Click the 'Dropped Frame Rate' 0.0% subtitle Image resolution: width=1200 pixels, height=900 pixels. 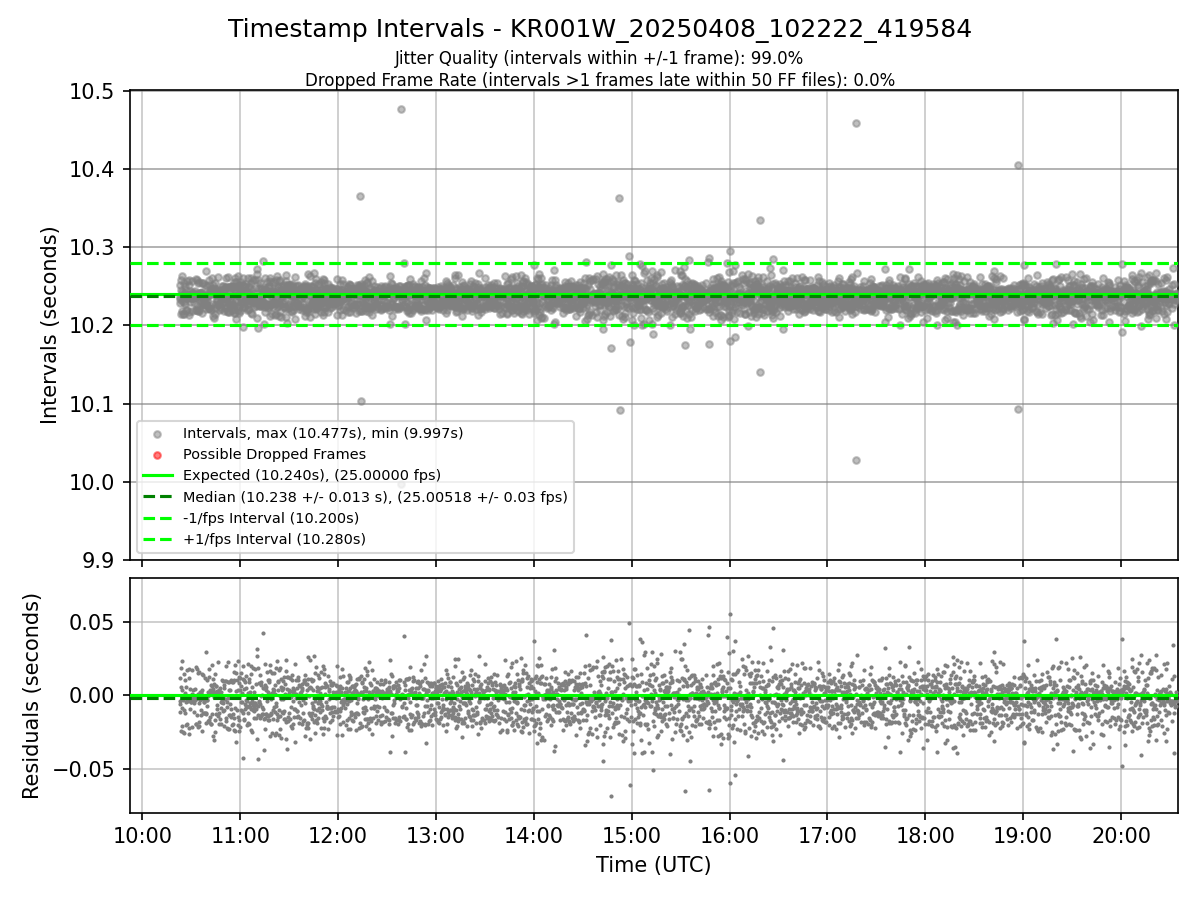coord(600,80)
